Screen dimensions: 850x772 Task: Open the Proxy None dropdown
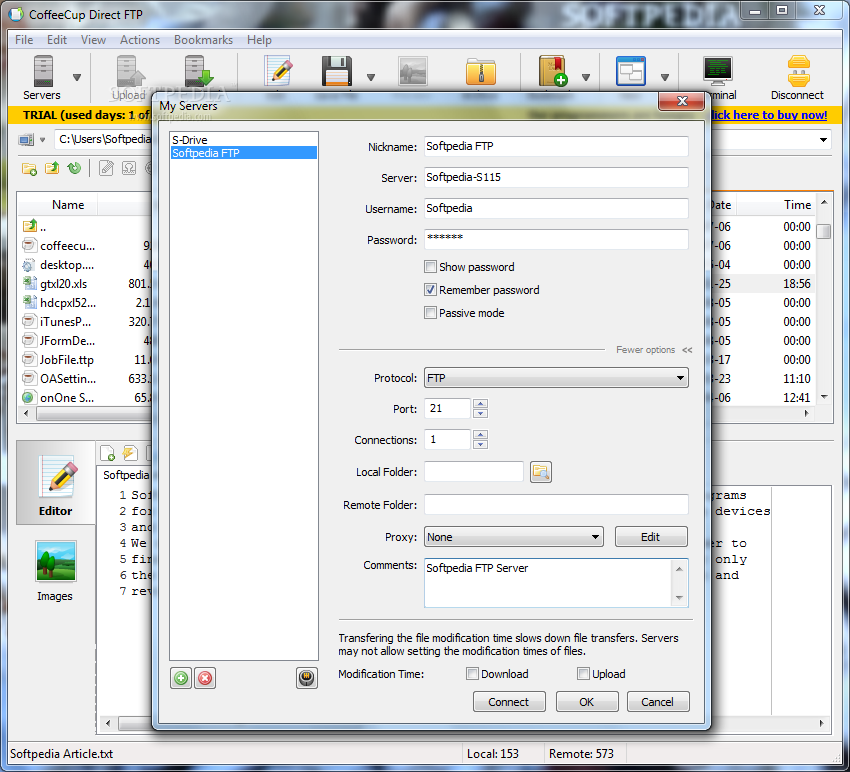[x=513, y=537]
